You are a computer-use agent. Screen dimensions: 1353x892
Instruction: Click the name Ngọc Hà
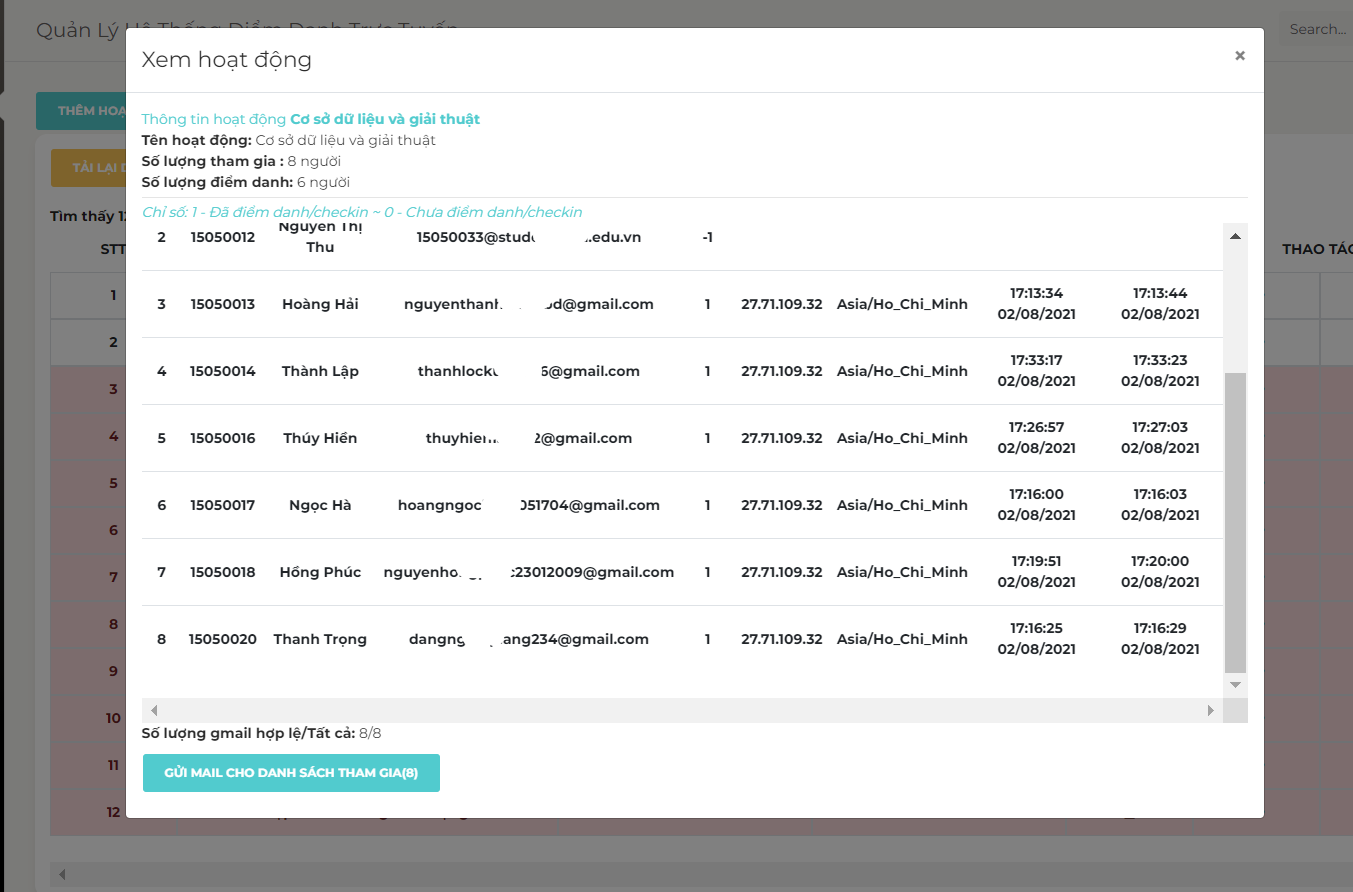[320, 505]
